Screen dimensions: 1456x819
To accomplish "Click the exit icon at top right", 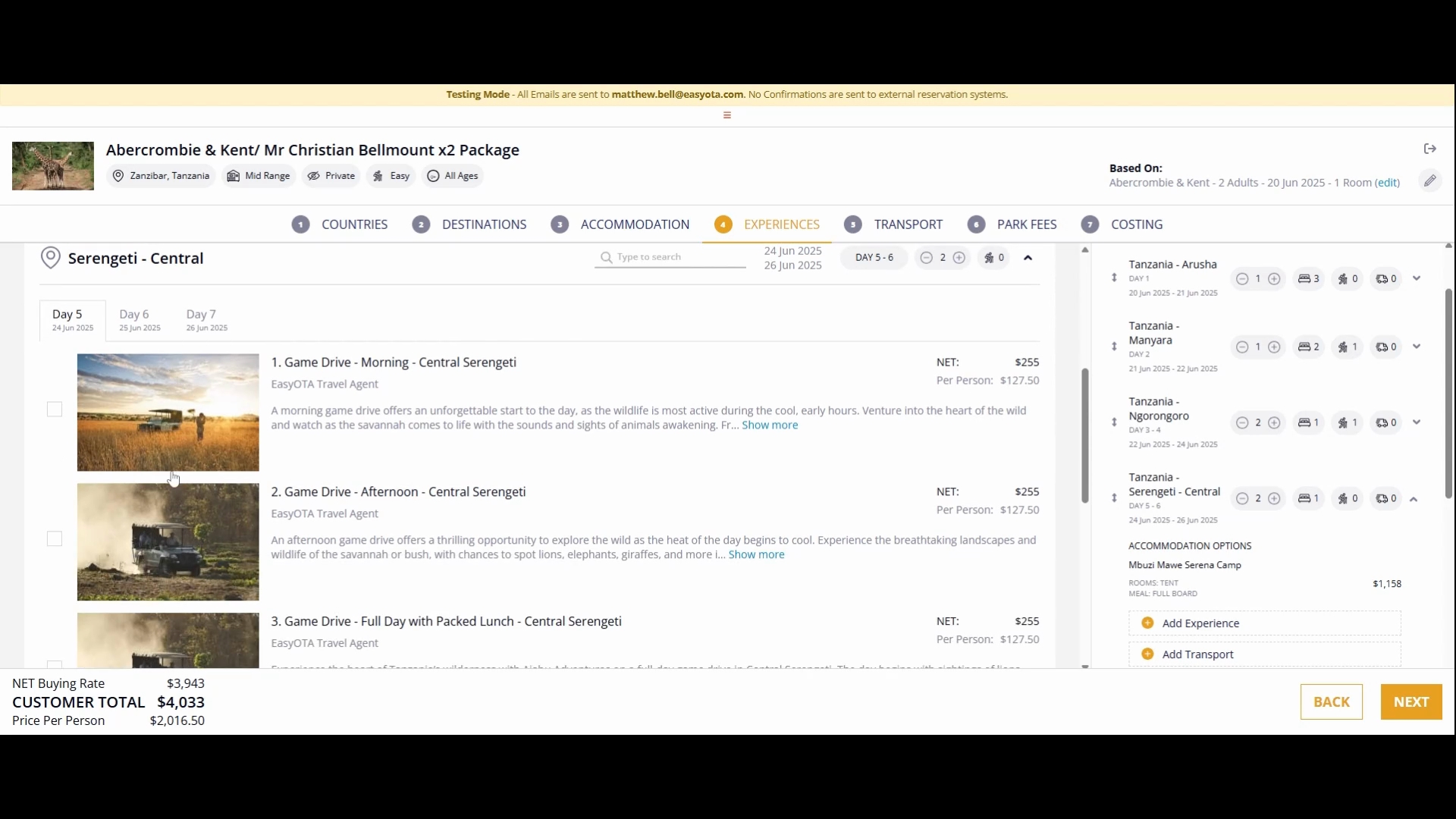I will (1429, 149).
